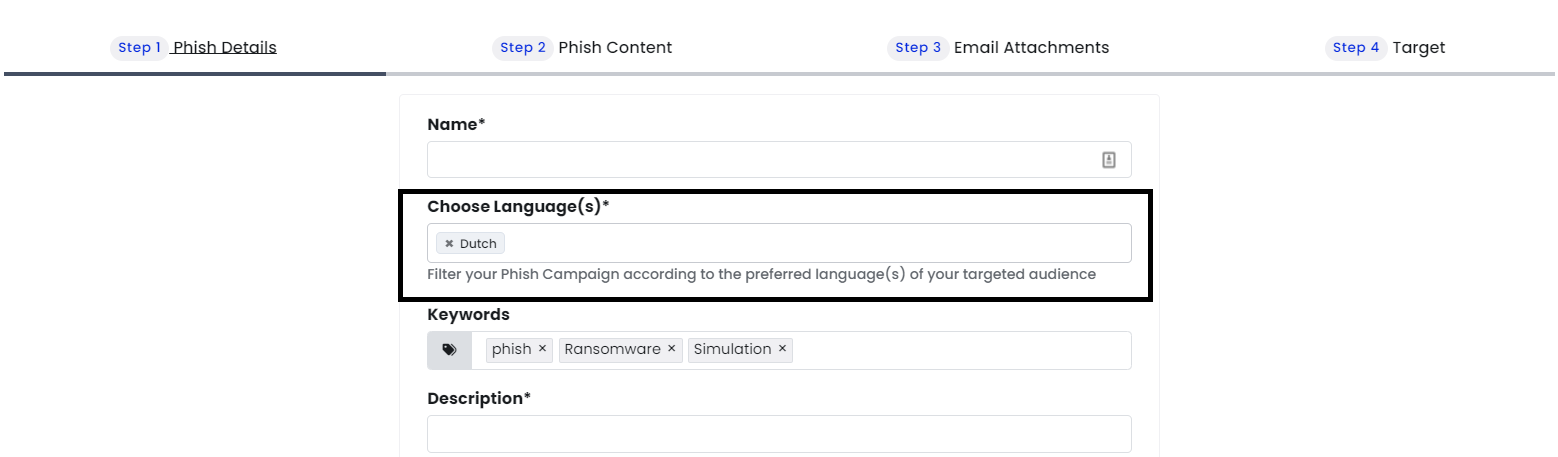This screenshot has width=1558, height=457.
Task: Click the Step 4 badge
Action: 1356,48
